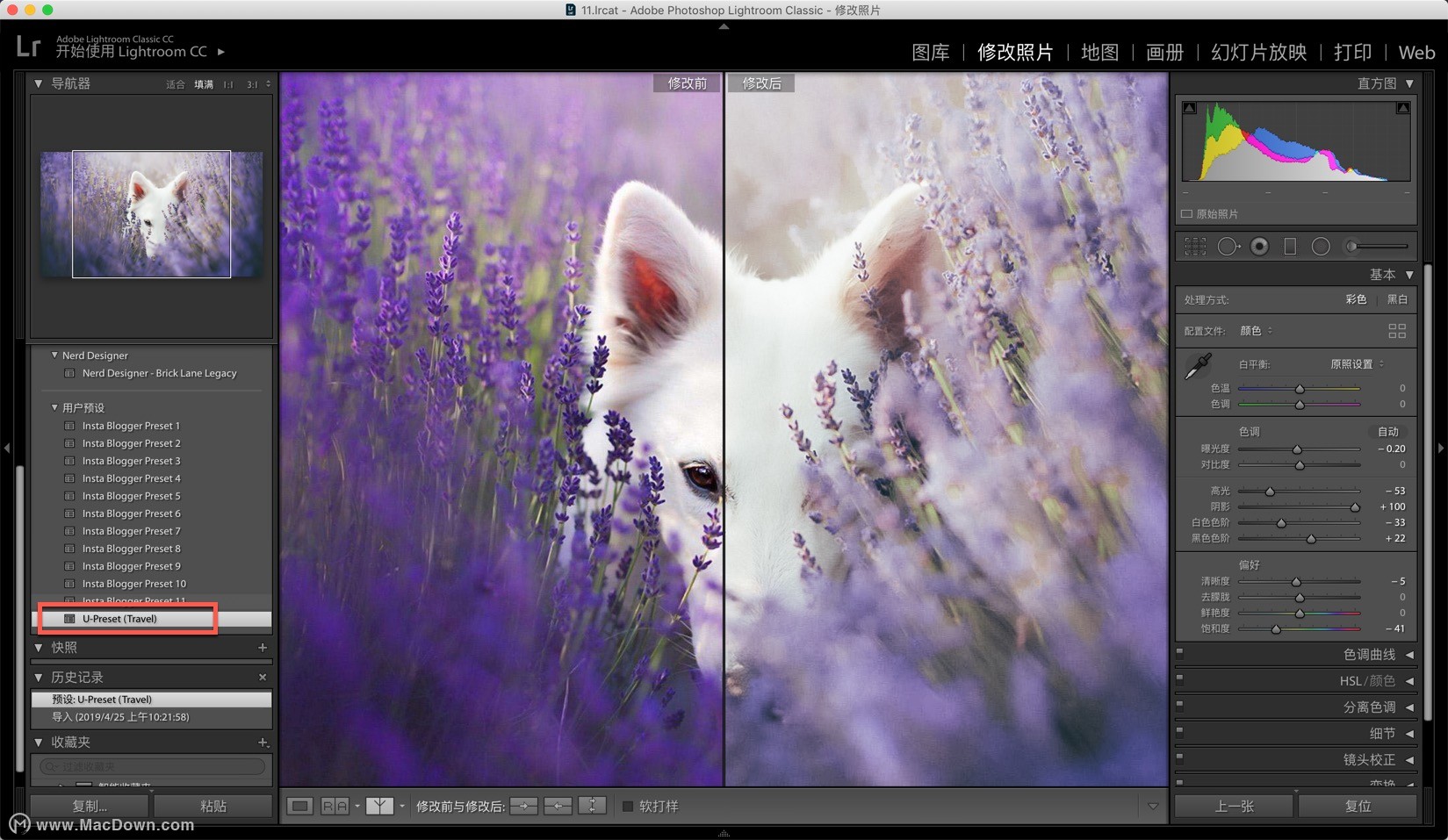Image resolution: width=1448 pixels, height=840 pixels.
Task: Switch to the 幻灯片放映 Slideshow module
Action: pyautogui.click(x=1259, y=53)
